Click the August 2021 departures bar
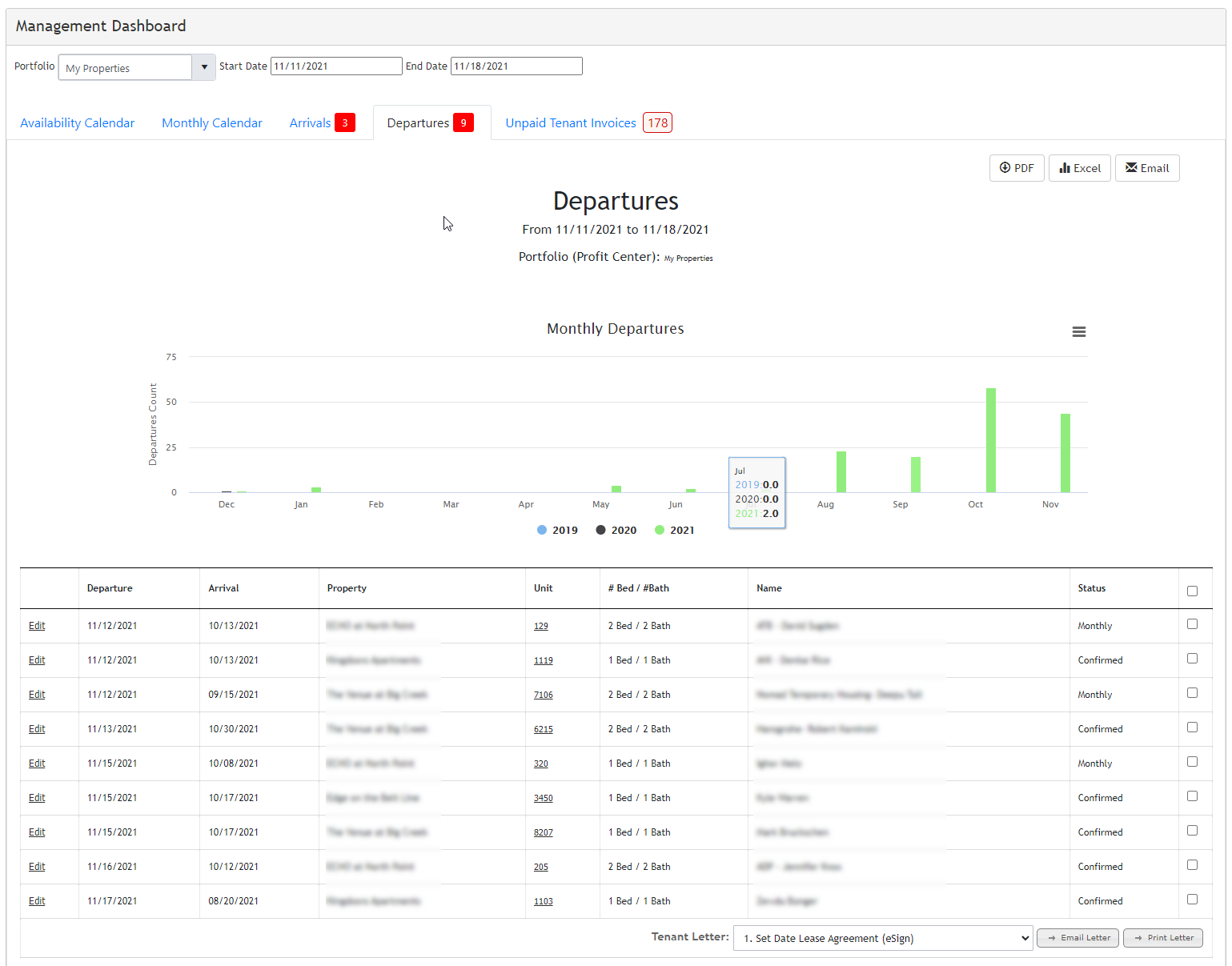The height and width of the screenshot is (966, 1232). 841,472
